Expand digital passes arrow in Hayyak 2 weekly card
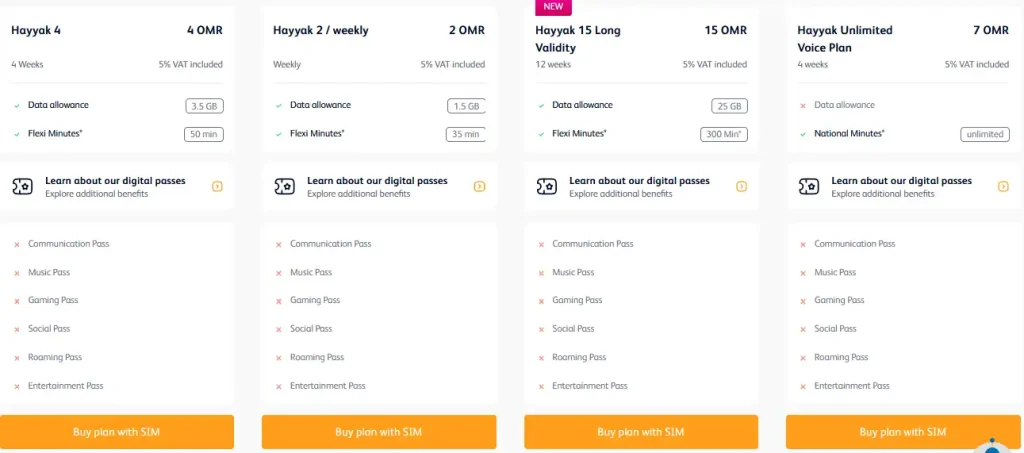The image size is (1024, 453). pyautogui.click(x=479, y=186)
